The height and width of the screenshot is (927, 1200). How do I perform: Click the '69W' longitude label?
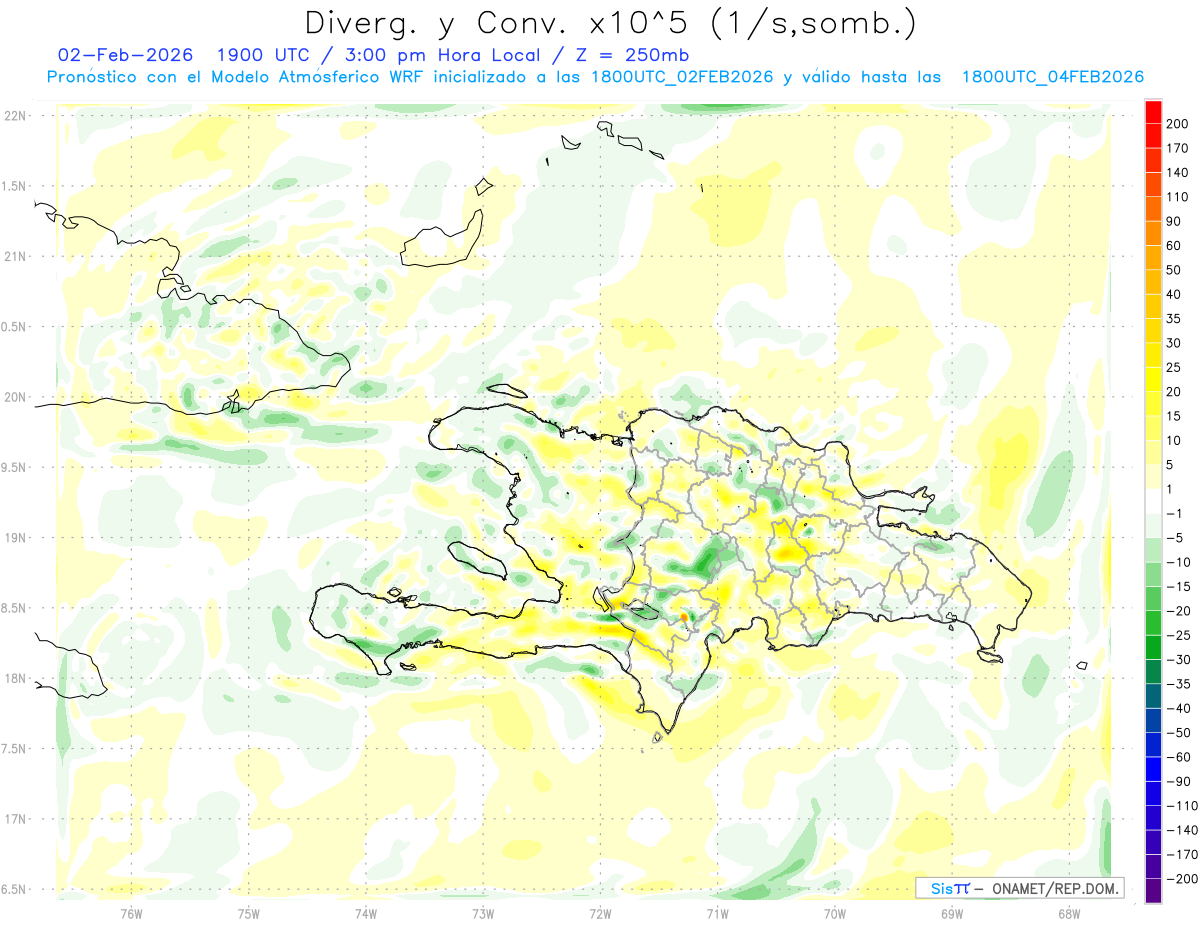point(952,914)
